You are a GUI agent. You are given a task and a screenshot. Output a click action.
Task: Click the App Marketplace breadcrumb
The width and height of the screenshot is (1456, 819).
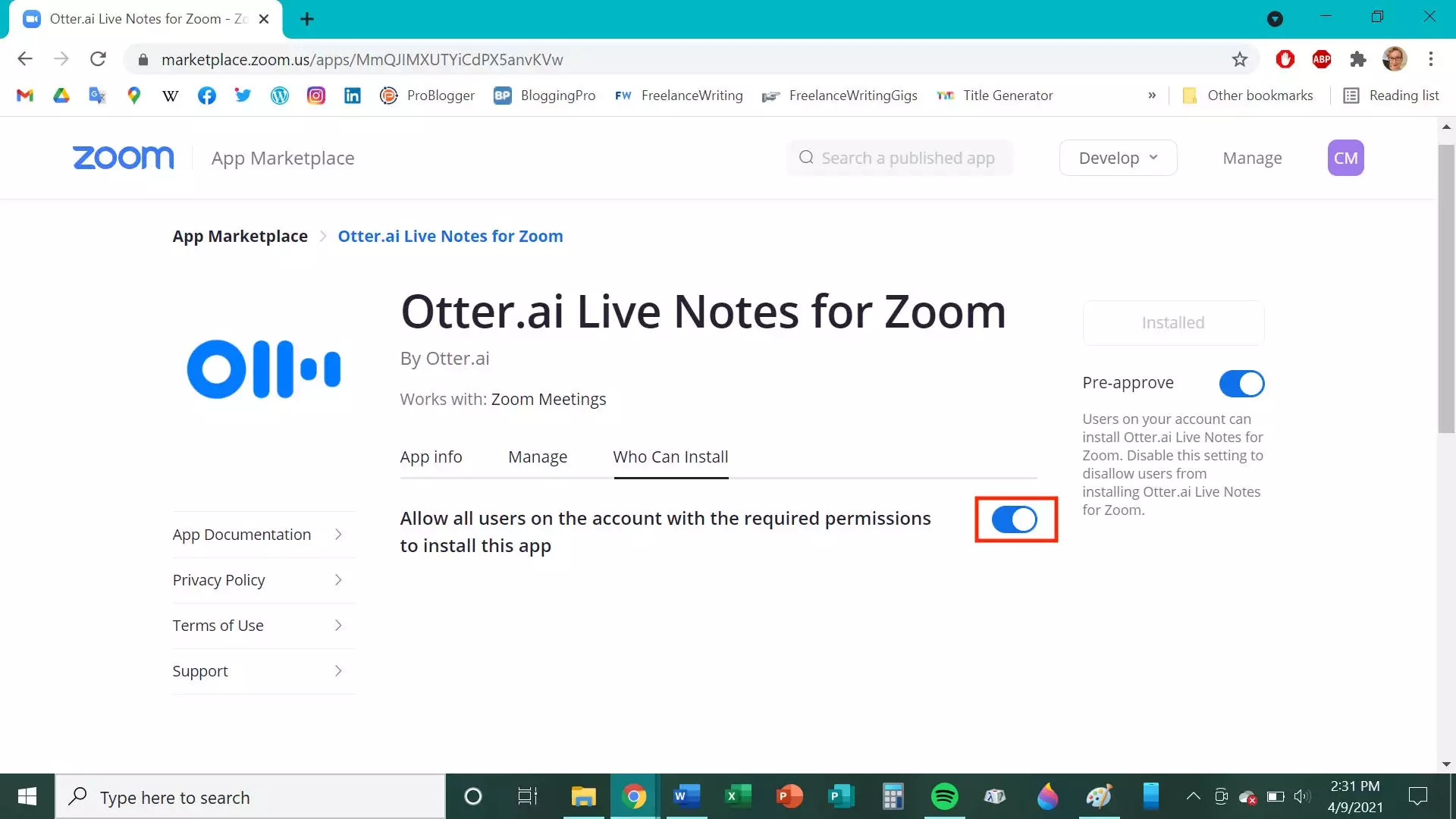pos(240,236)
